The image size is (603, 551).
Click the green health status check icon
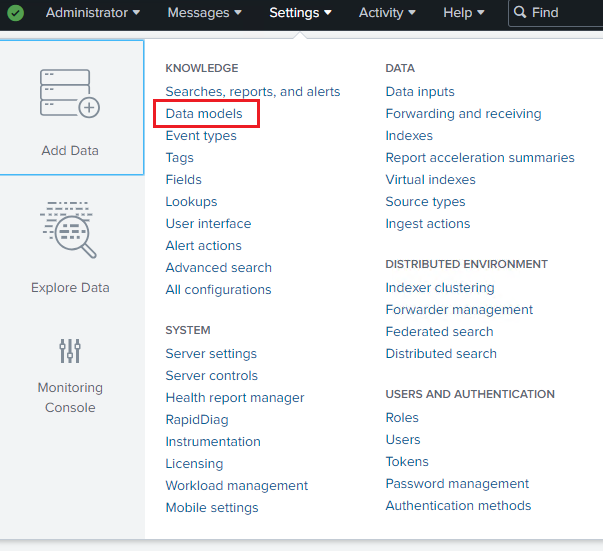pos(16,13)
